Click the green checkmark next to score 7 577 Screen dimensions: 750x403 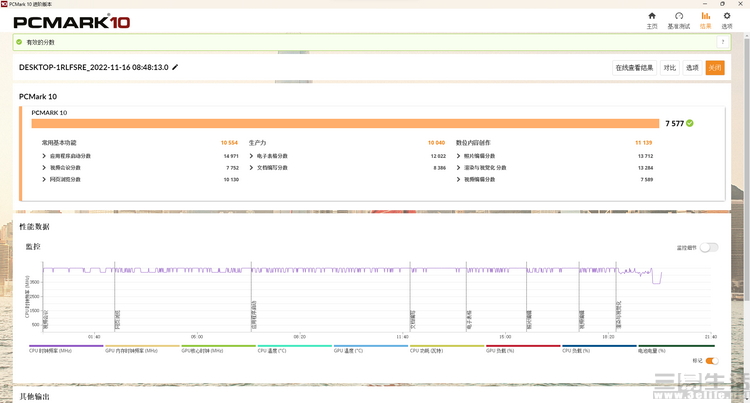click(690, 123)
